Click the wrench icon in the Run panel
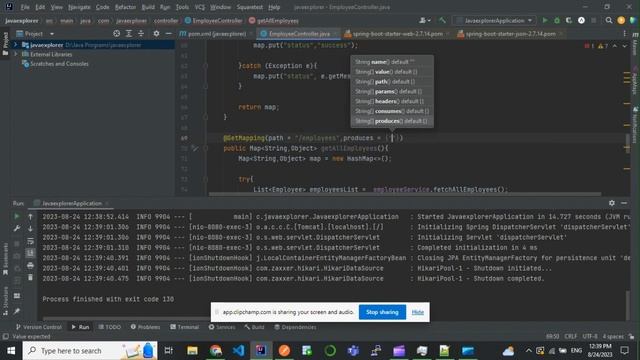Image resolution: width=640 pixels, height=360 pixels. click(17, 229)
